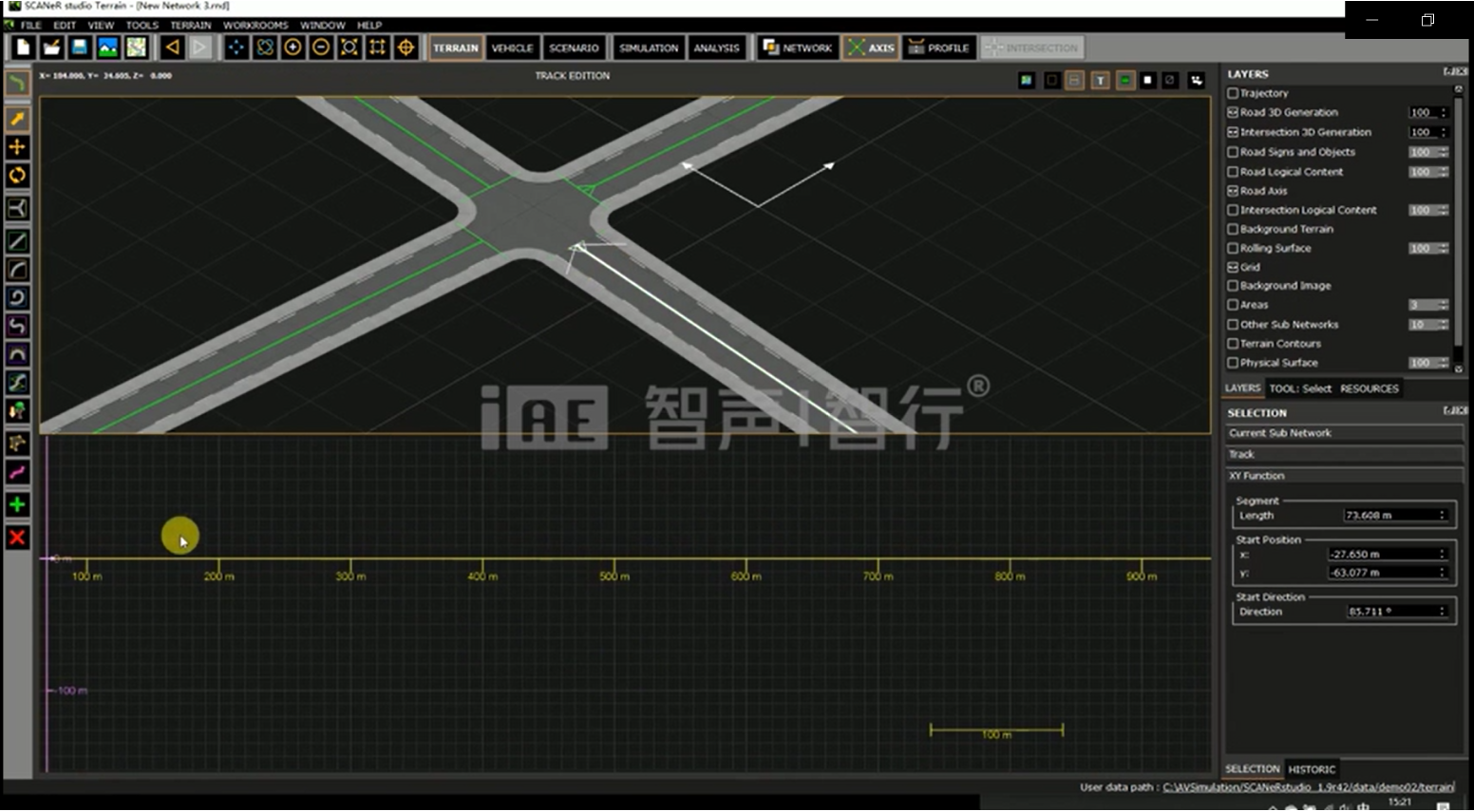Select the straight line segment tool

(x=17, y=241)
